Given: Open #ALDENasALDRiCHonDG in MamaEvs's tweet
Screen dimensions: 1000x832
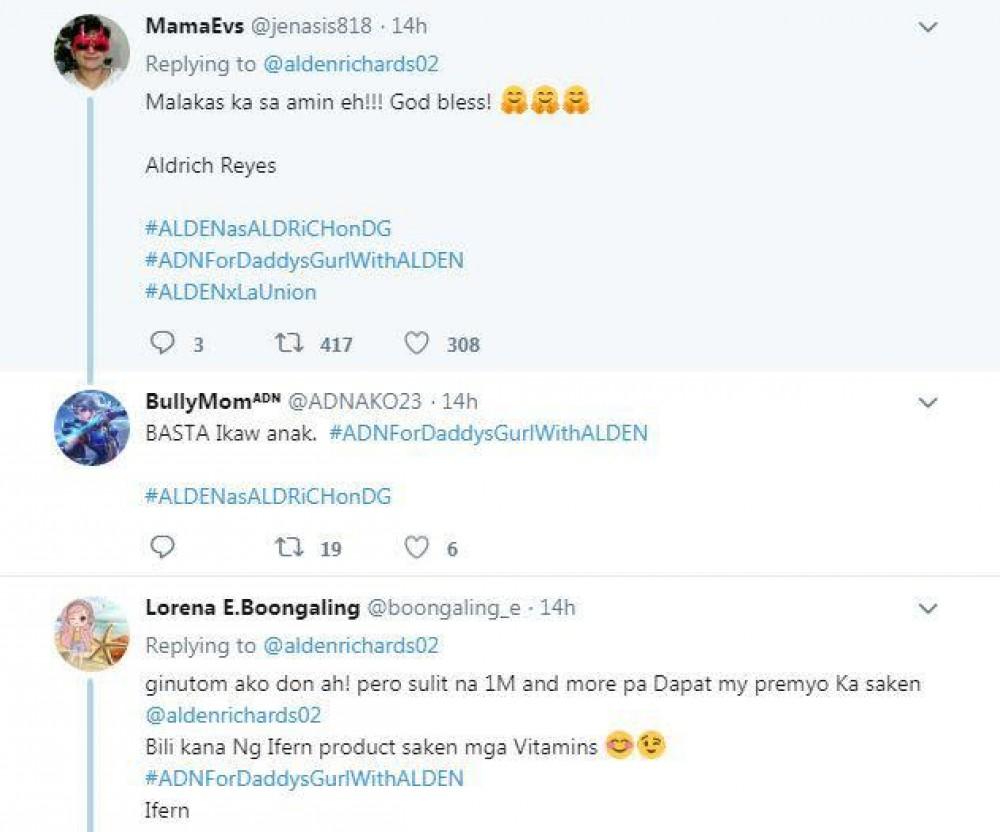Looking at the screenshot, I should pyautogui.click(x=268, y=229).
